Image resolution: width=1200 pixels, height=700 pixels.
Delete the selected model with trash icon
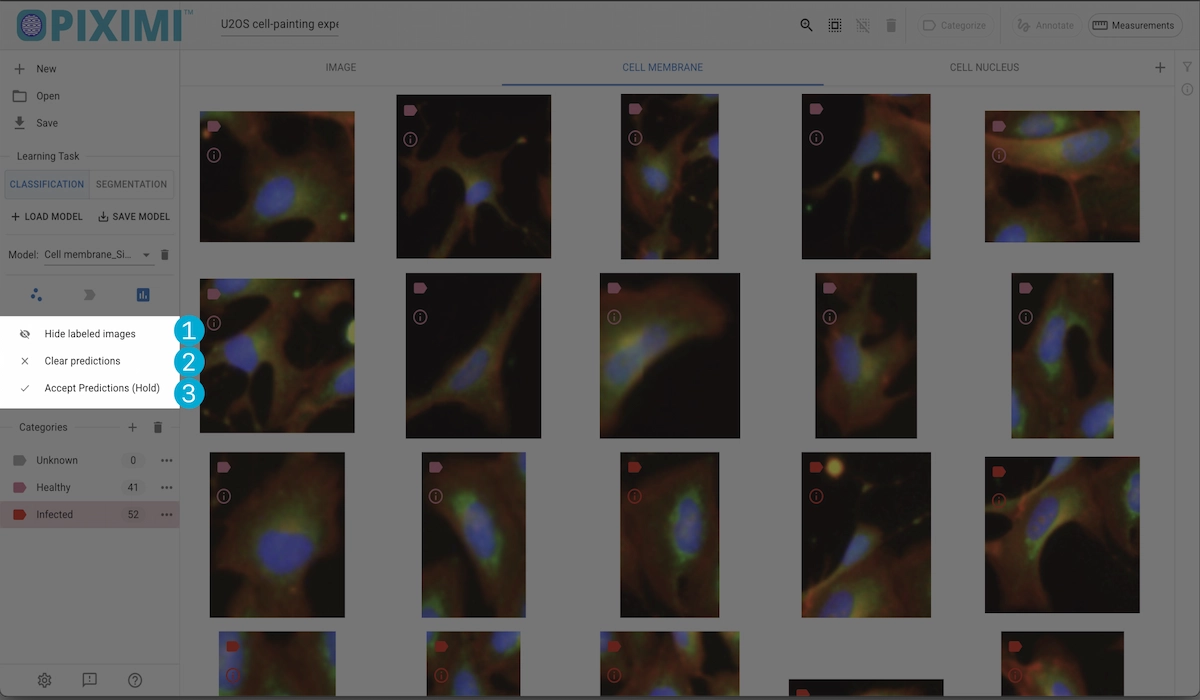click(x=165, y=255)
